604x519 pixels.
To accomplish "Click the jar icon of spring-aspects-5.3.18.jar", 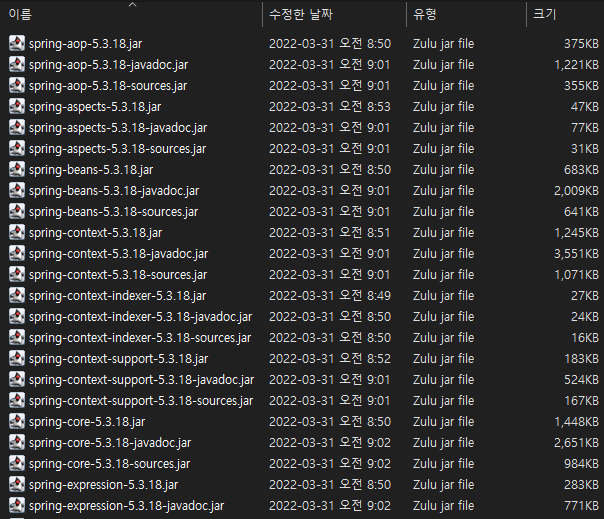I will [17, 106].
